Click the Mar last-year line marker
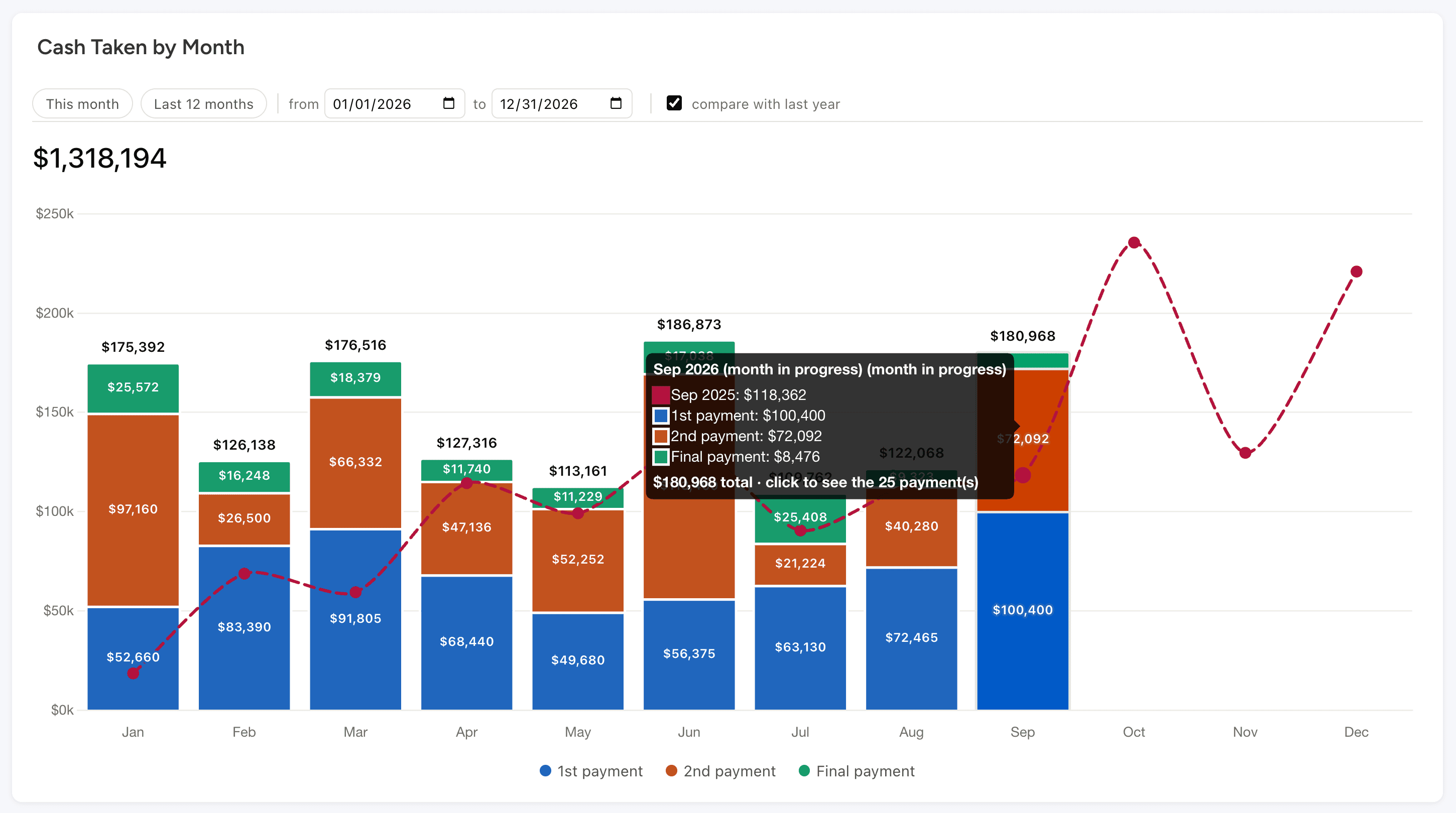The image size is (1456, 813). pos(355,592)
